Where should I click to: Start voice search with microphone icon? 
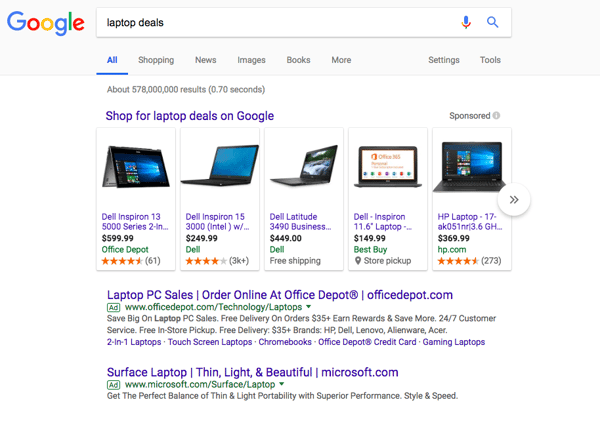466,22
